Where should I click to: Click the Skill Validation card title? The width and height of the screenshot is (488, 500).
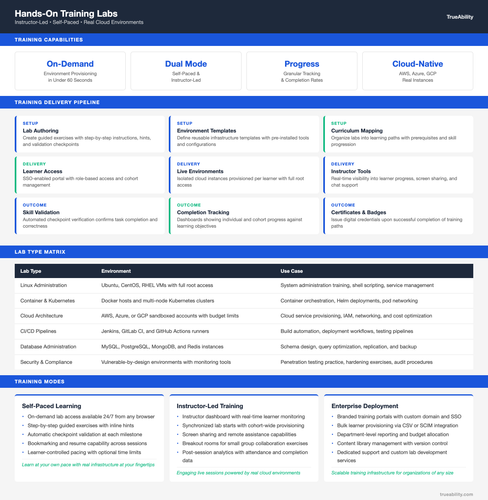41,212
